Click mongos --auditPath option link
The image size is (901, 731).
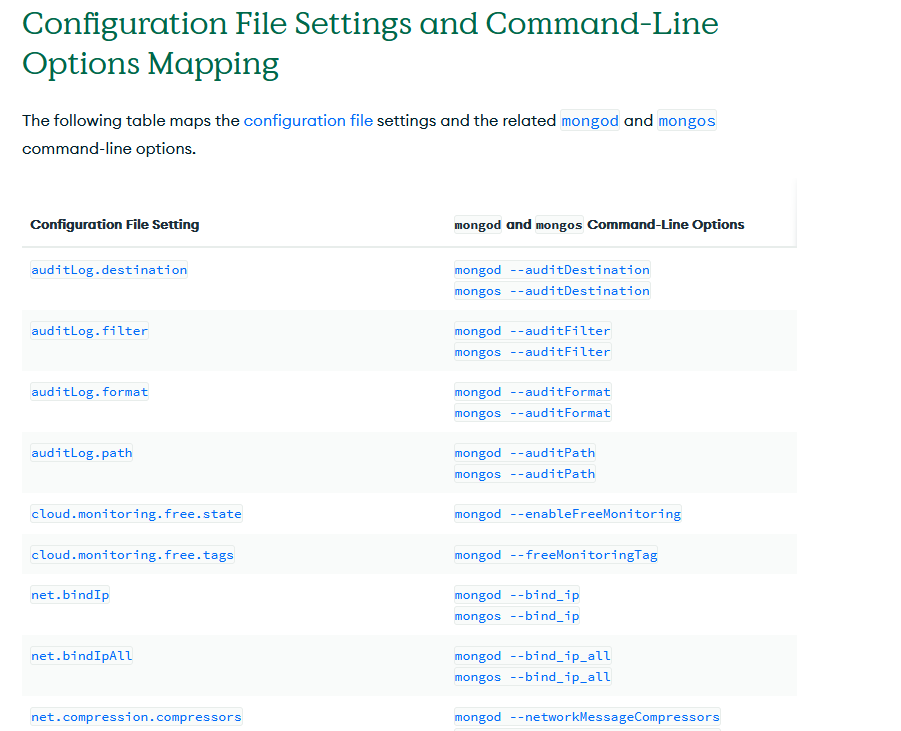[525, 474]
